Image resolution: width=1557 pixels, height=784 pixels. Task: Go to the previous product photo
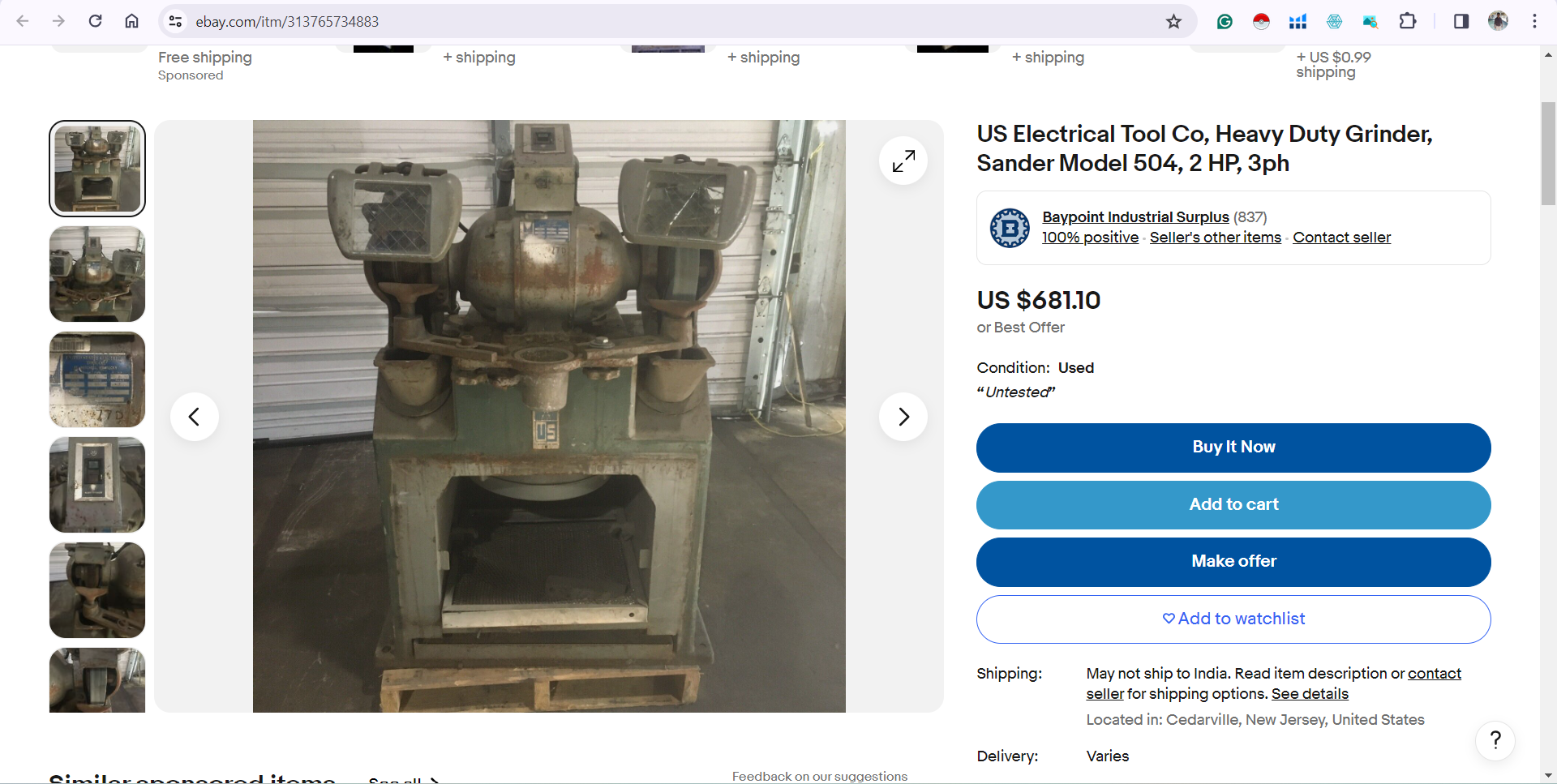click(195, 417)
